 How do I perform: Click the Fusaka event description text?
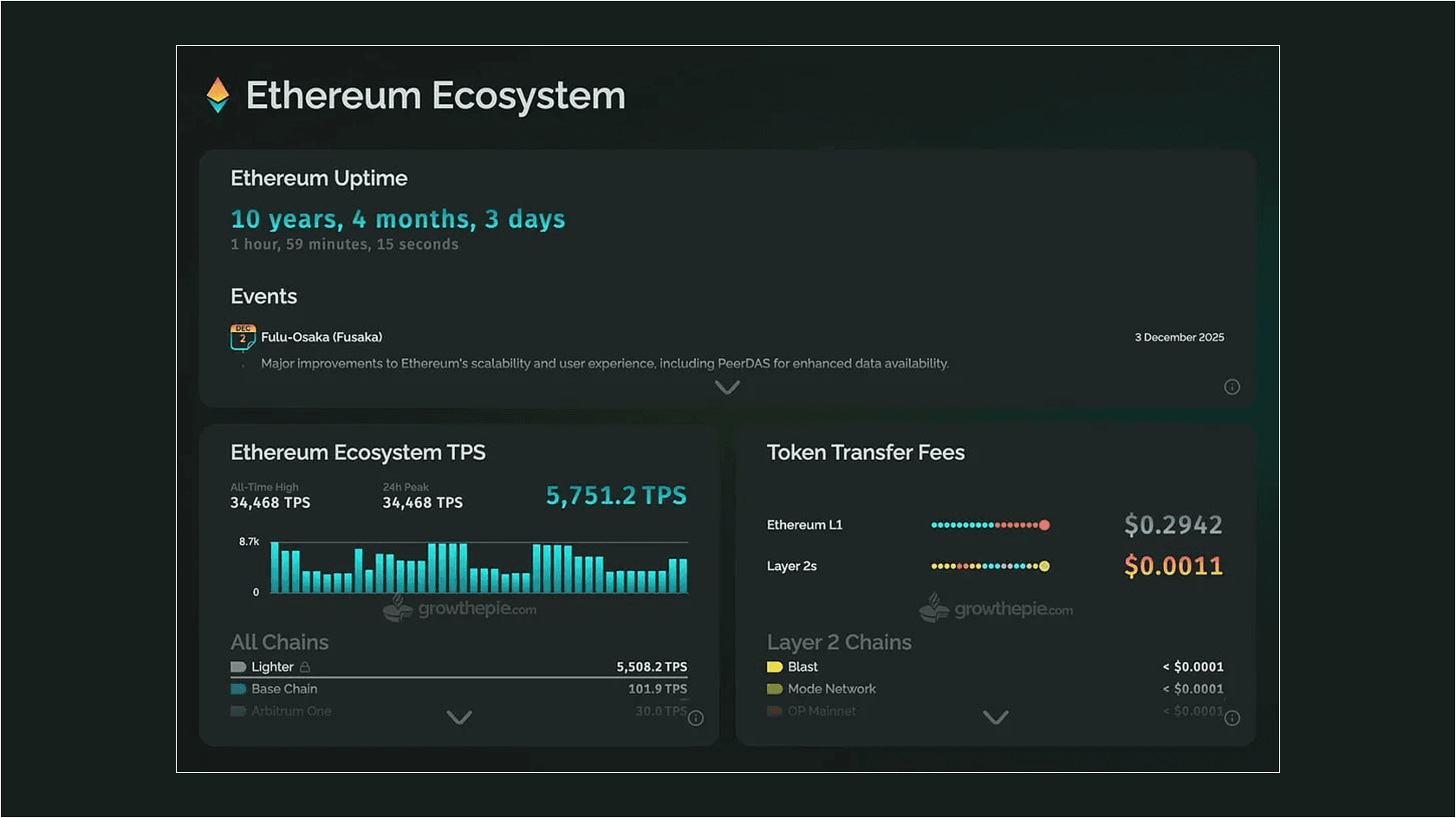point(605,364)
